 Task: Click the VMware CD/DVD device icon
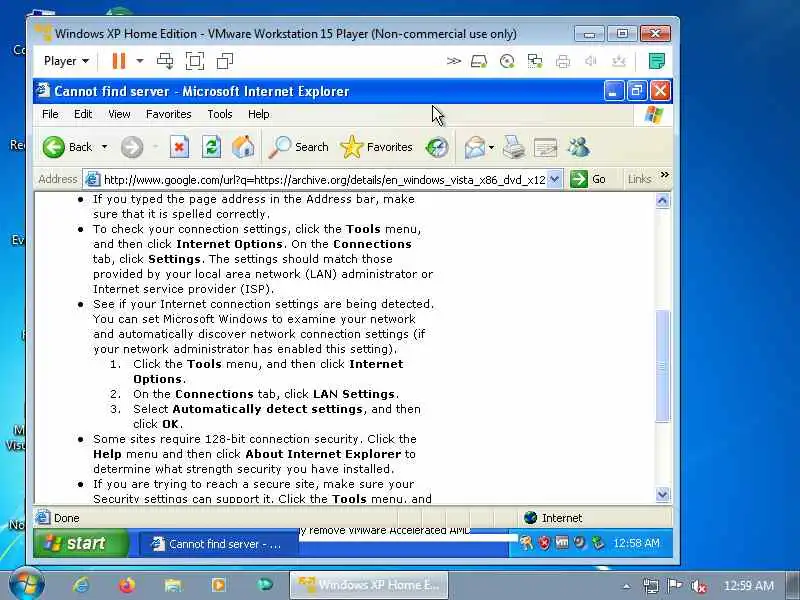507,61
